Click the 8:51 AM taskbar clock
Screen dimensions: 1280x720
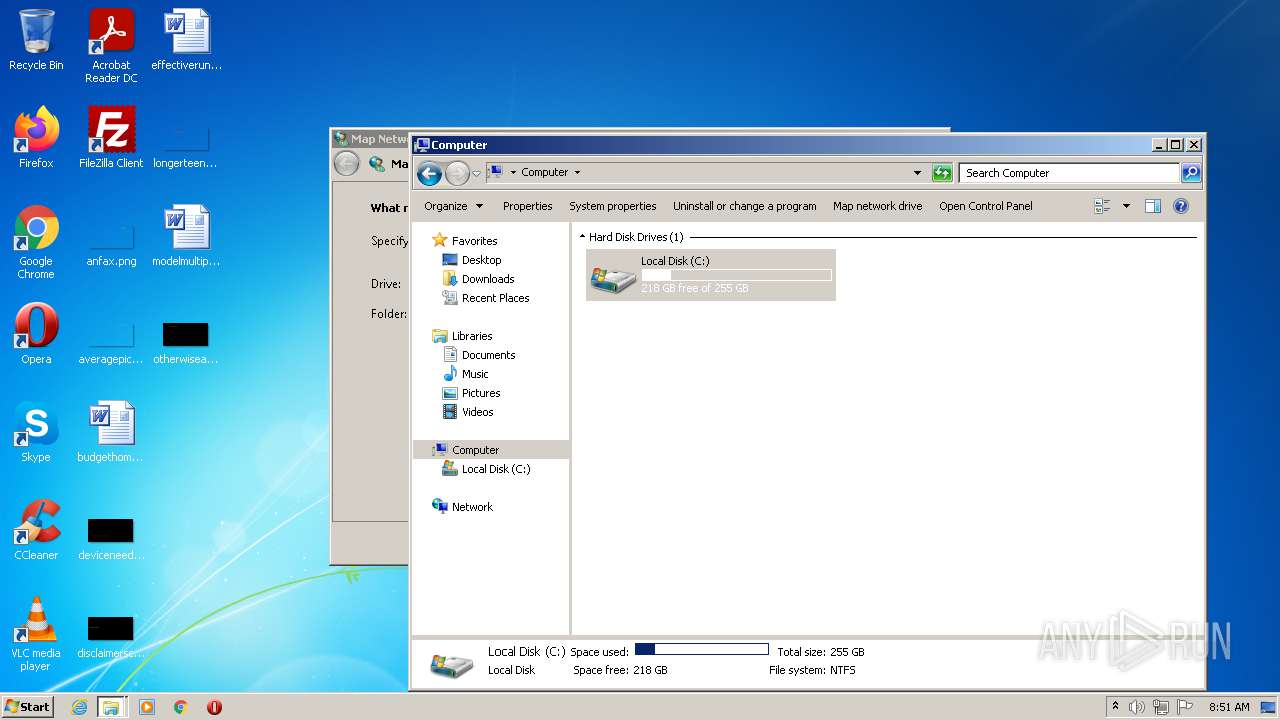(x=1229, y=707)
